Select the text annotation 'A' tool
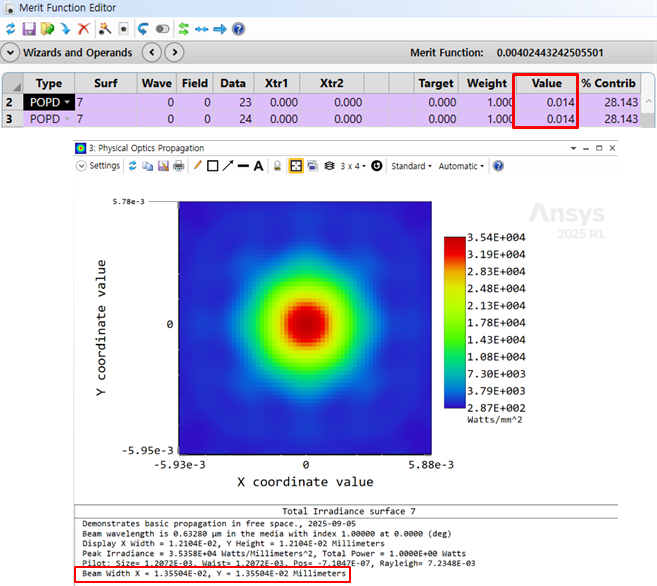This screenshot has width=657, height=586. pos(259,166)
